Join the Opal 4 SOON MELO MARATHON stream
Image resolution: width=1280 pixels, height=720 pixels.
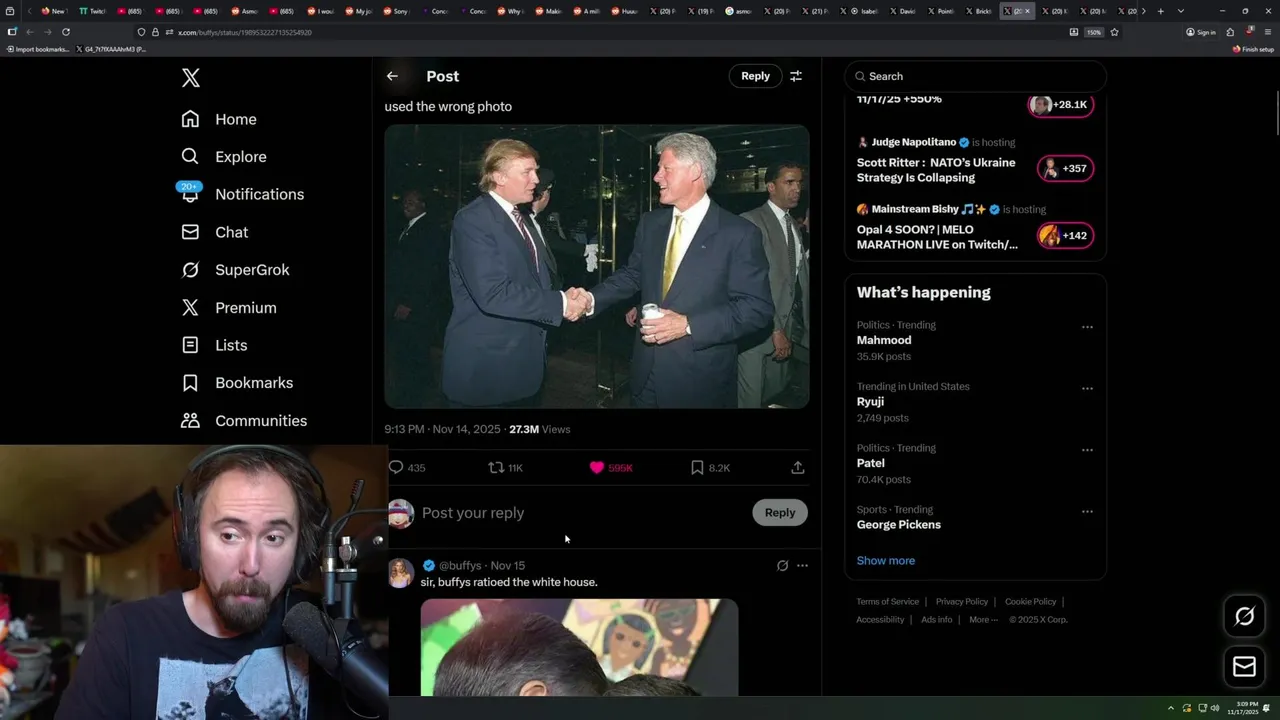[937, 237]
